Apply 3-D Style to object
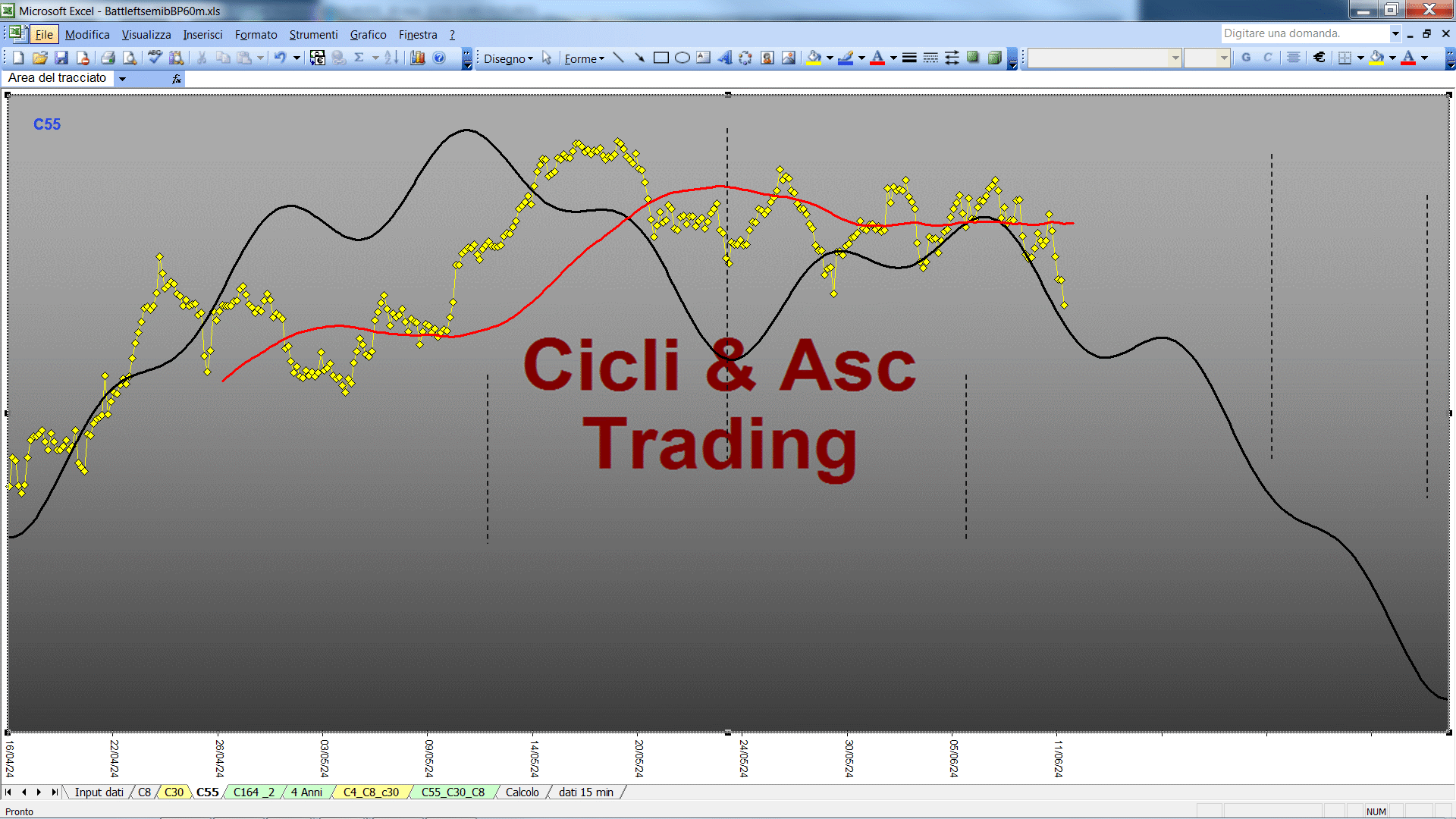This screenshot has width=1456, height=819. (x=994, y=58)
